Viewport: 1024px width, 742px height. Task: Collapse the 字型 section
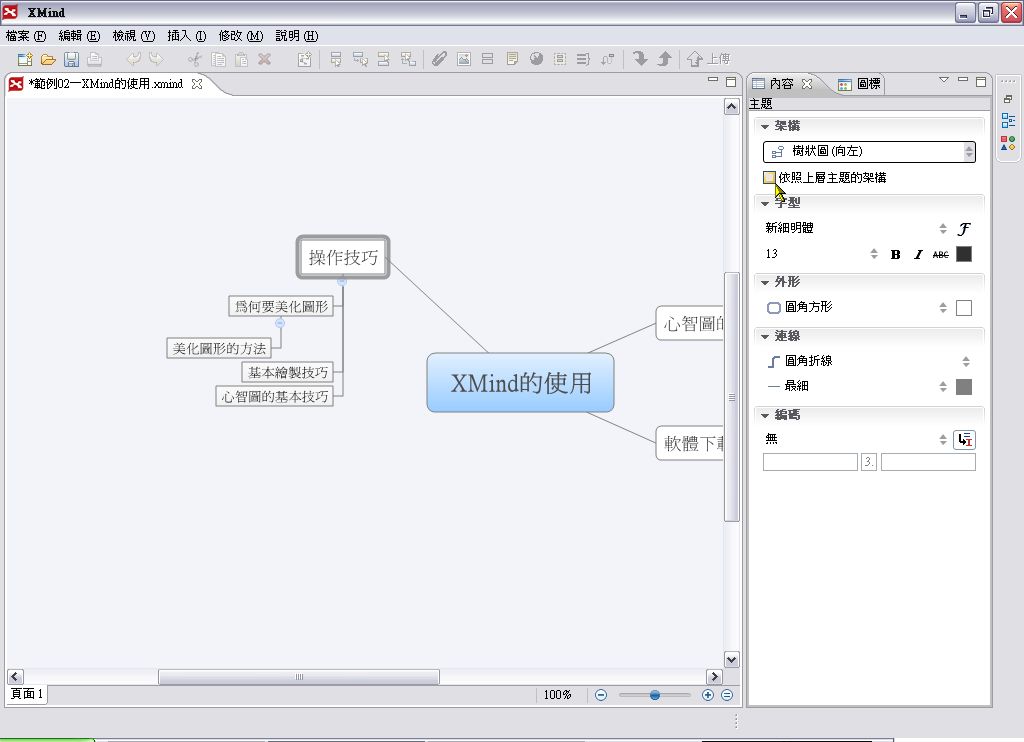tap(765, 204)
